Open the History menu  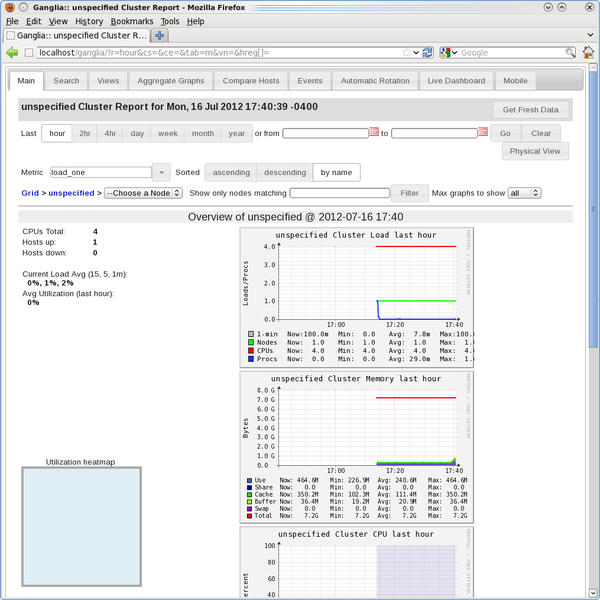(x=89, y=21)
